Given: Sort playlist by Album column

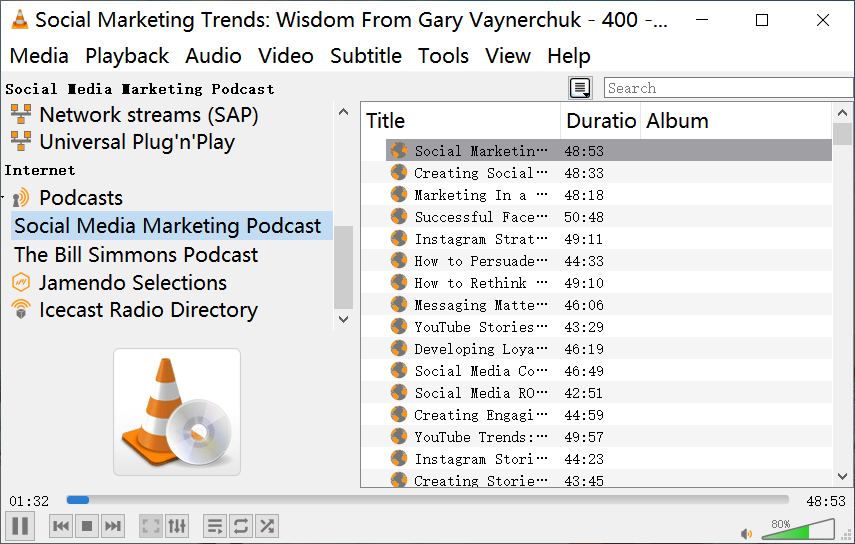Looking at the screenshot, I should coord(736,120).
